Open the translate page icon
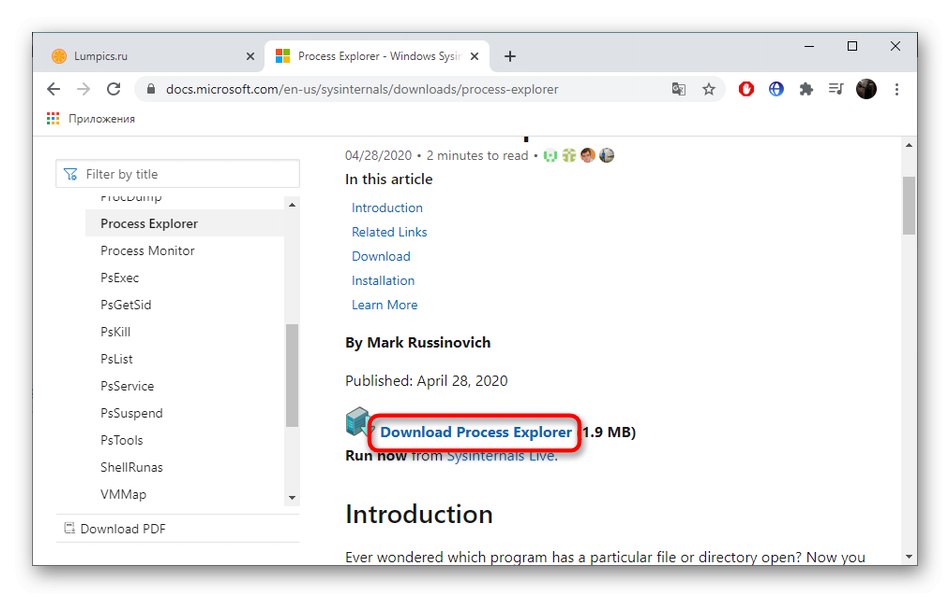 [x=679, y=89]
